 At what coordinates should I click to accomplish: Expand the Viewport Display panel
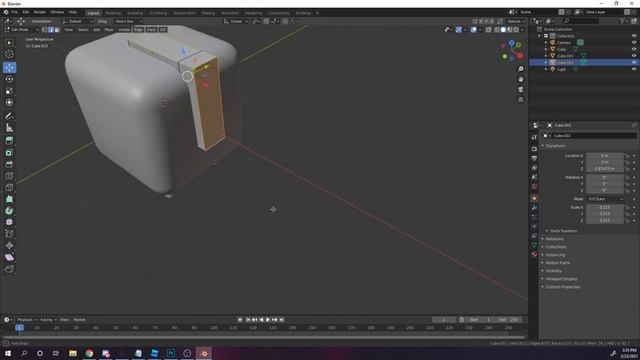tap(561, 279)
